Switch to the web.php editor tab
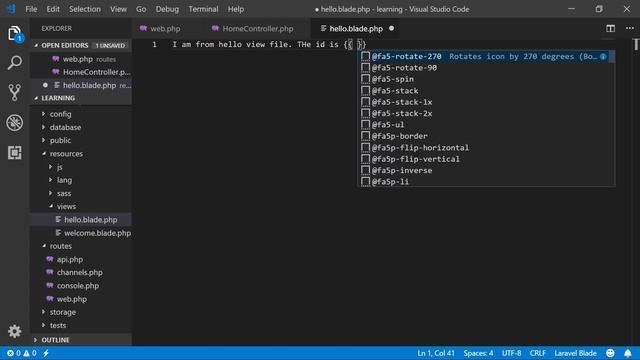Viewport: 640px width, 360px height. [165, 29]
